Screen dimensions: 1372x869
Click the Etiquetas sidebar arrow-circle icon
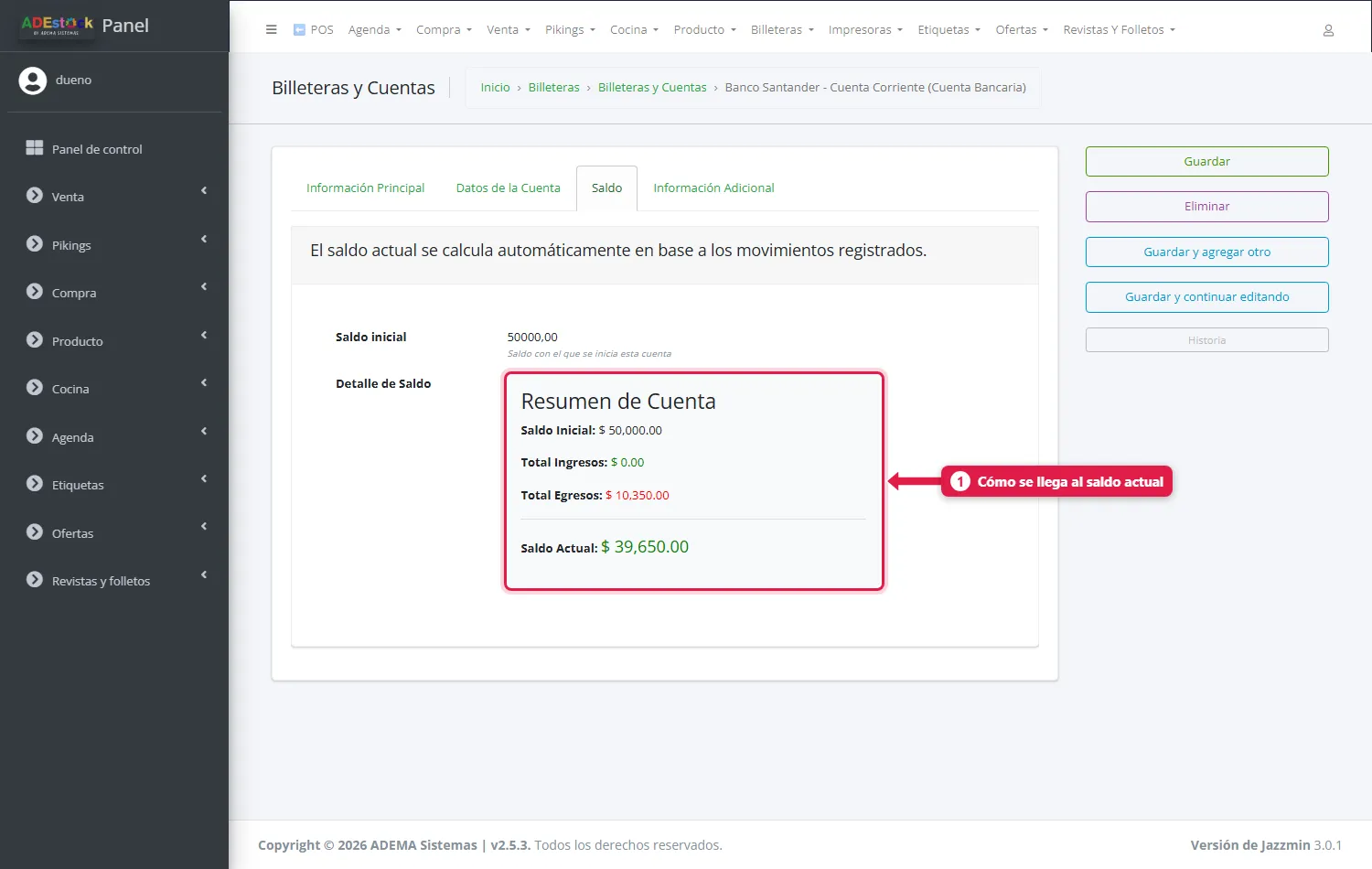coord(35,484)
